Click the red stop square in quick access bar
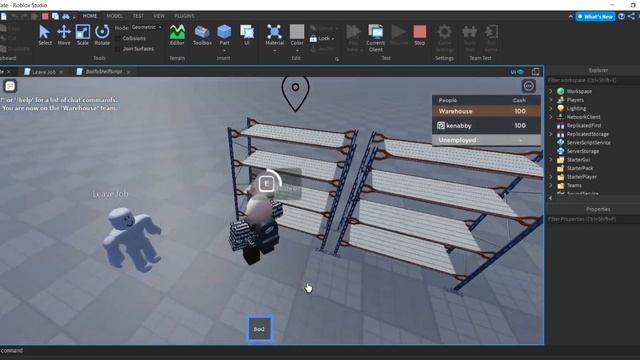The width and height of the screenshot is (640, 360). click(x=45, y=16)
